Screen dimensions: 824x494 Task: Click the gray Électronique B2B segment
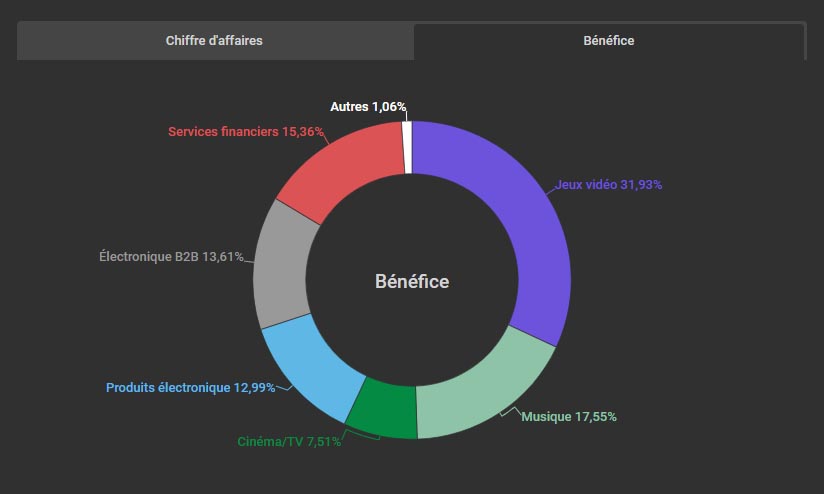pos(281,265)
